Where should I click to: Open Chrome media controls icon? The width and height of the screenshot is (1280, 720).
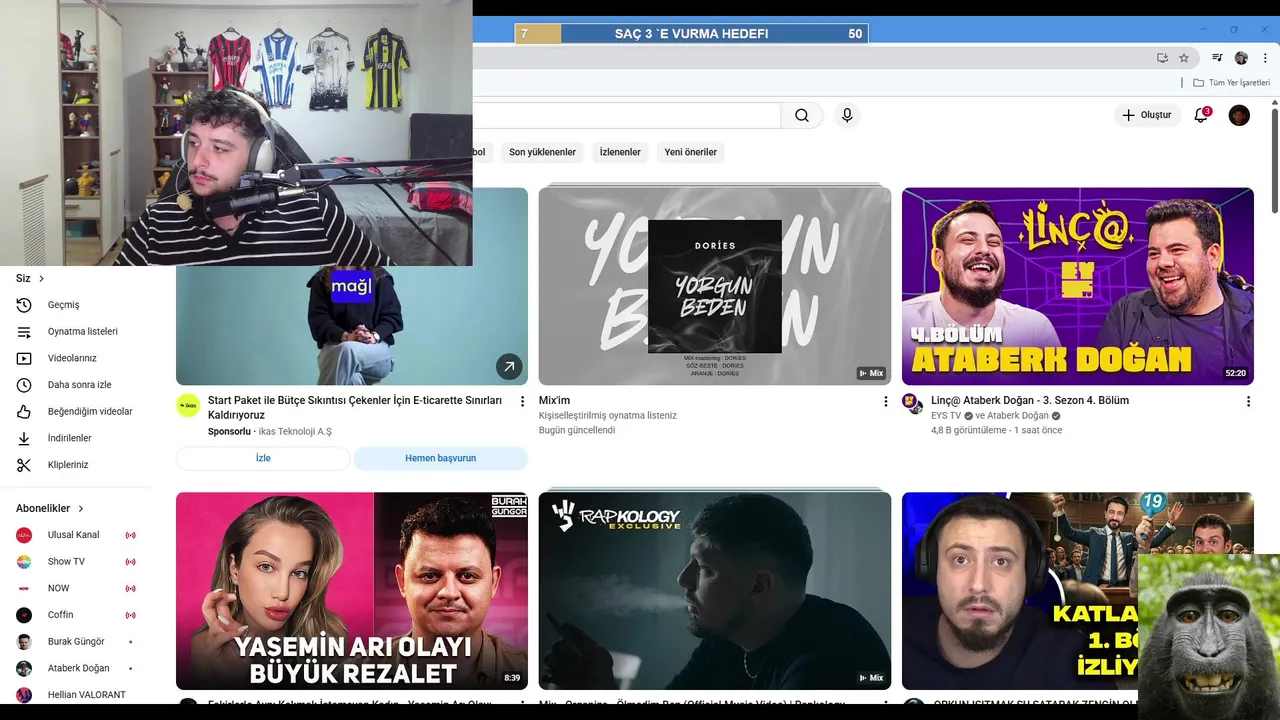[1217, 58]
